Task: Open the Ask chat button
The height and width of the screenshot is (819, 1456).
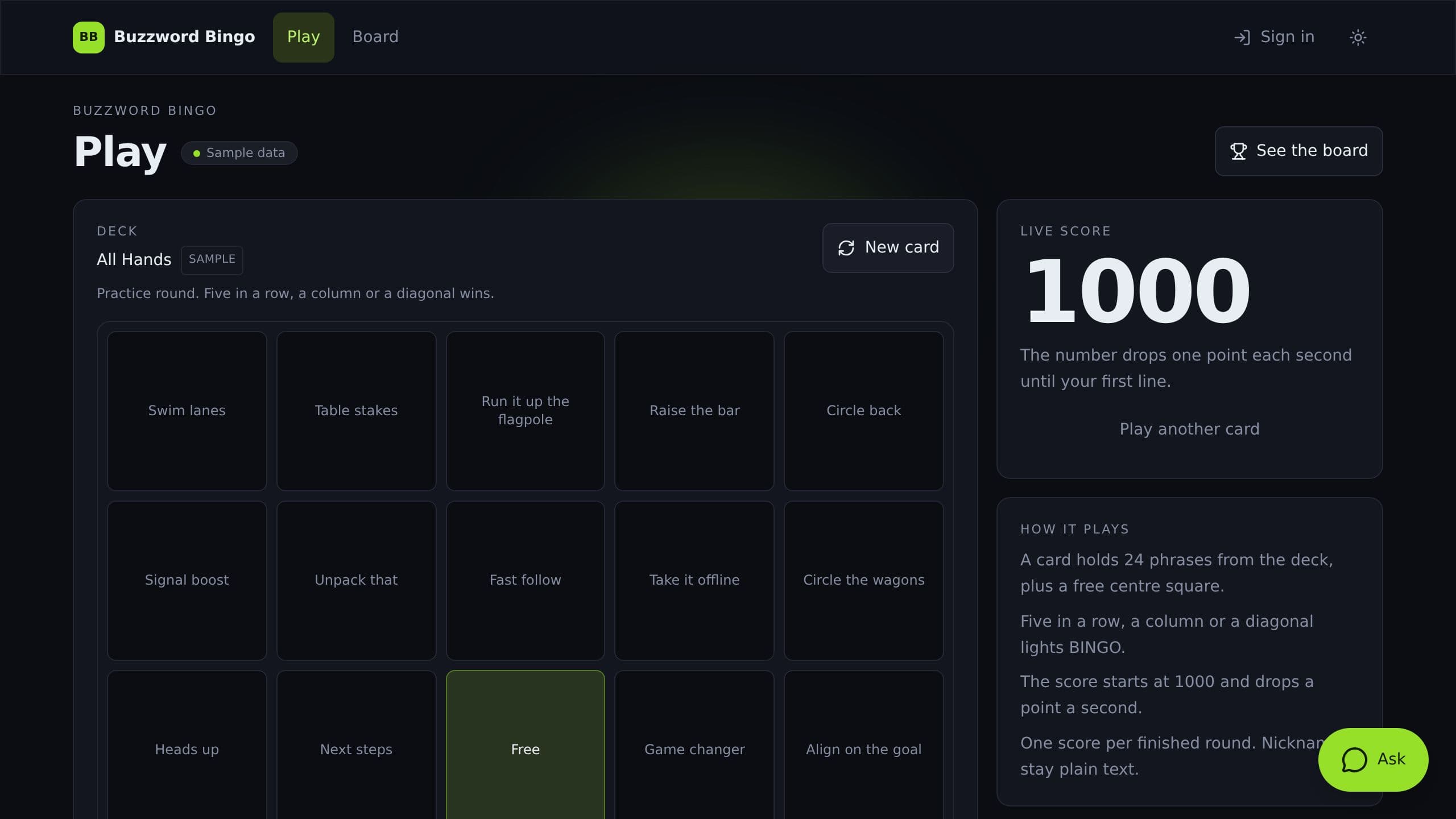Action: (x=1373, y=760)
